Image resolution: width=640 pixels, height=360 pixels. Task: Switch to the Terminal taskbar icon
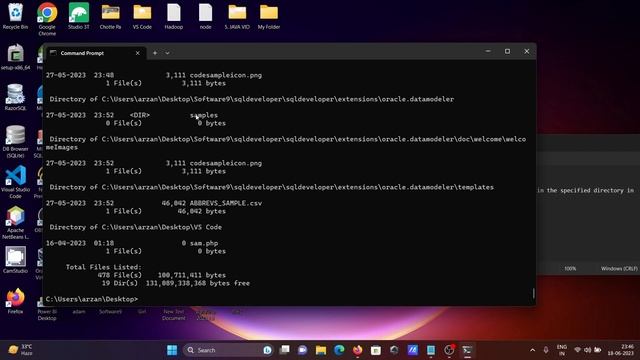coord(467,350)
